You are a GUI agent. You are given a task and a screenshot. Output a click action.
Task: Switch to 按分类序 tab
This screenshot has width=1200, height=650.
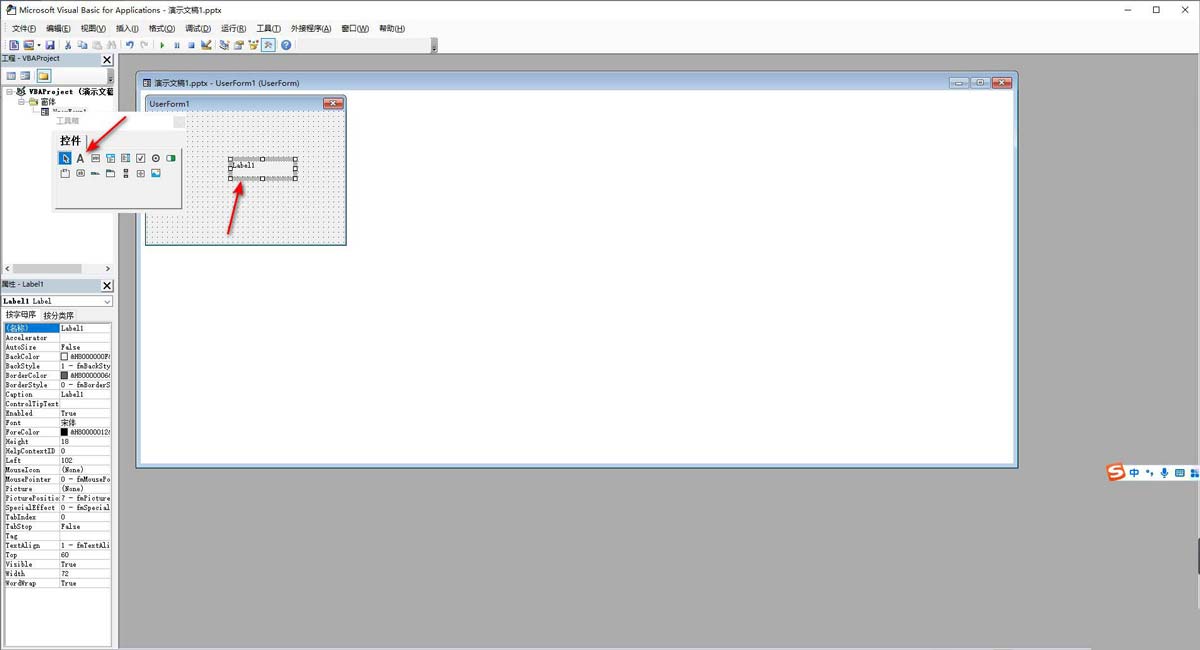[x=58, y=315]
